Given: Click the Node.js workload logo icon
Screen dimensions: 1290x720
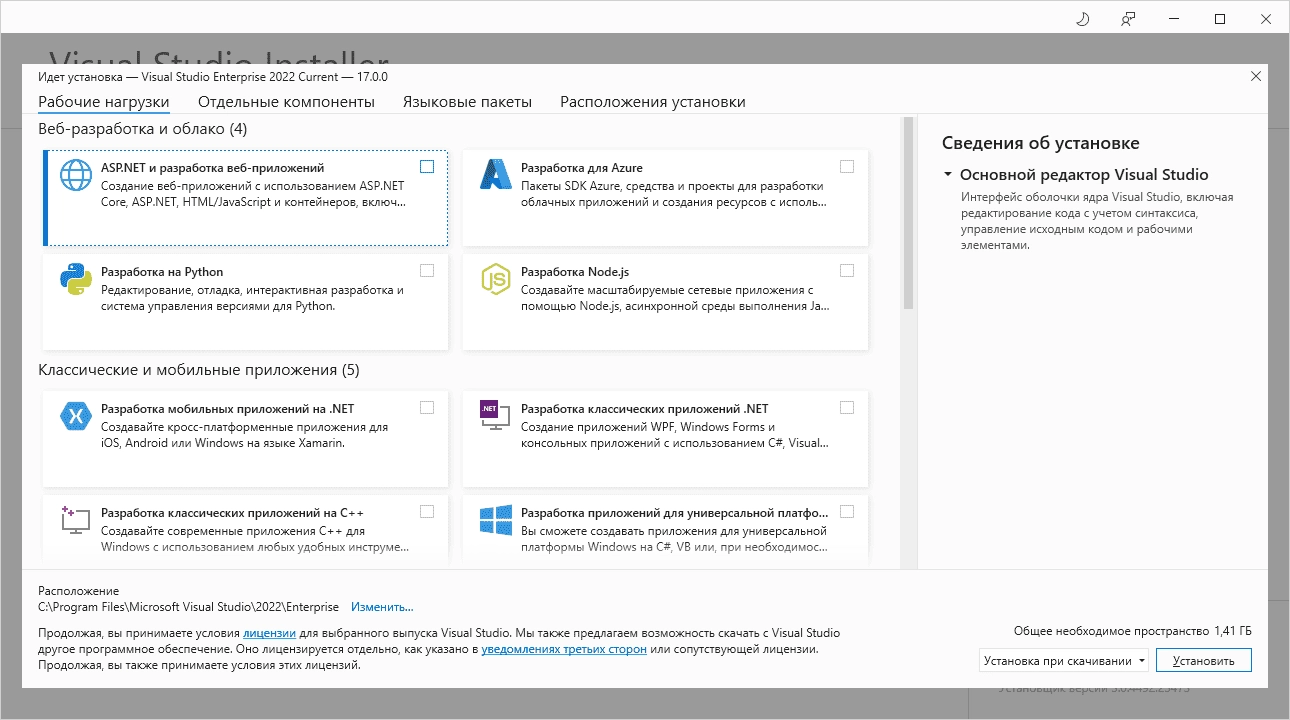Looking at the screenshot, I should [496, 279].
